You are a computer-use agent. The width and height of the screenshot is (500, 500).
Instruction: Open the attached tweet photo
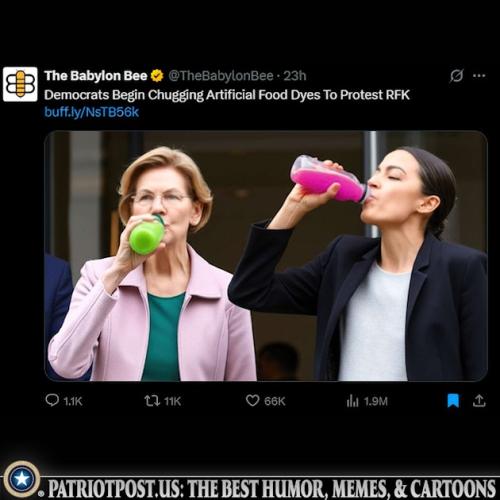pyautogui.click(x=266, y=256)
